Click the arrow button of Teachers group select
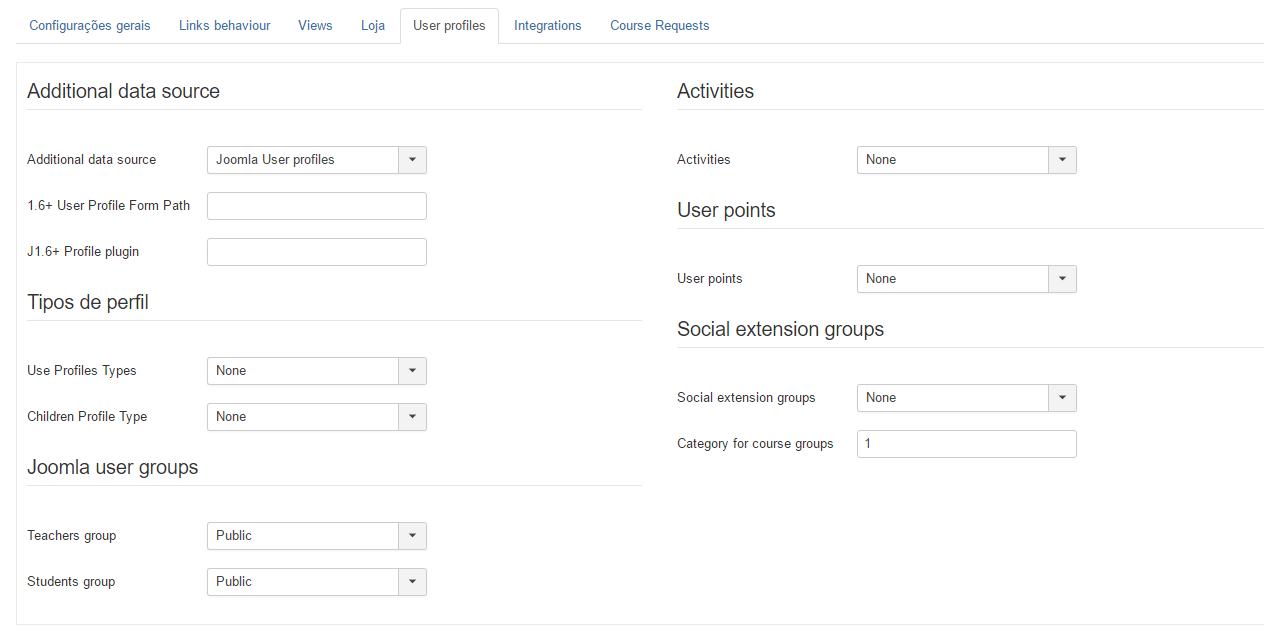This screenshot has height=642, width=1264. point(412,536)
